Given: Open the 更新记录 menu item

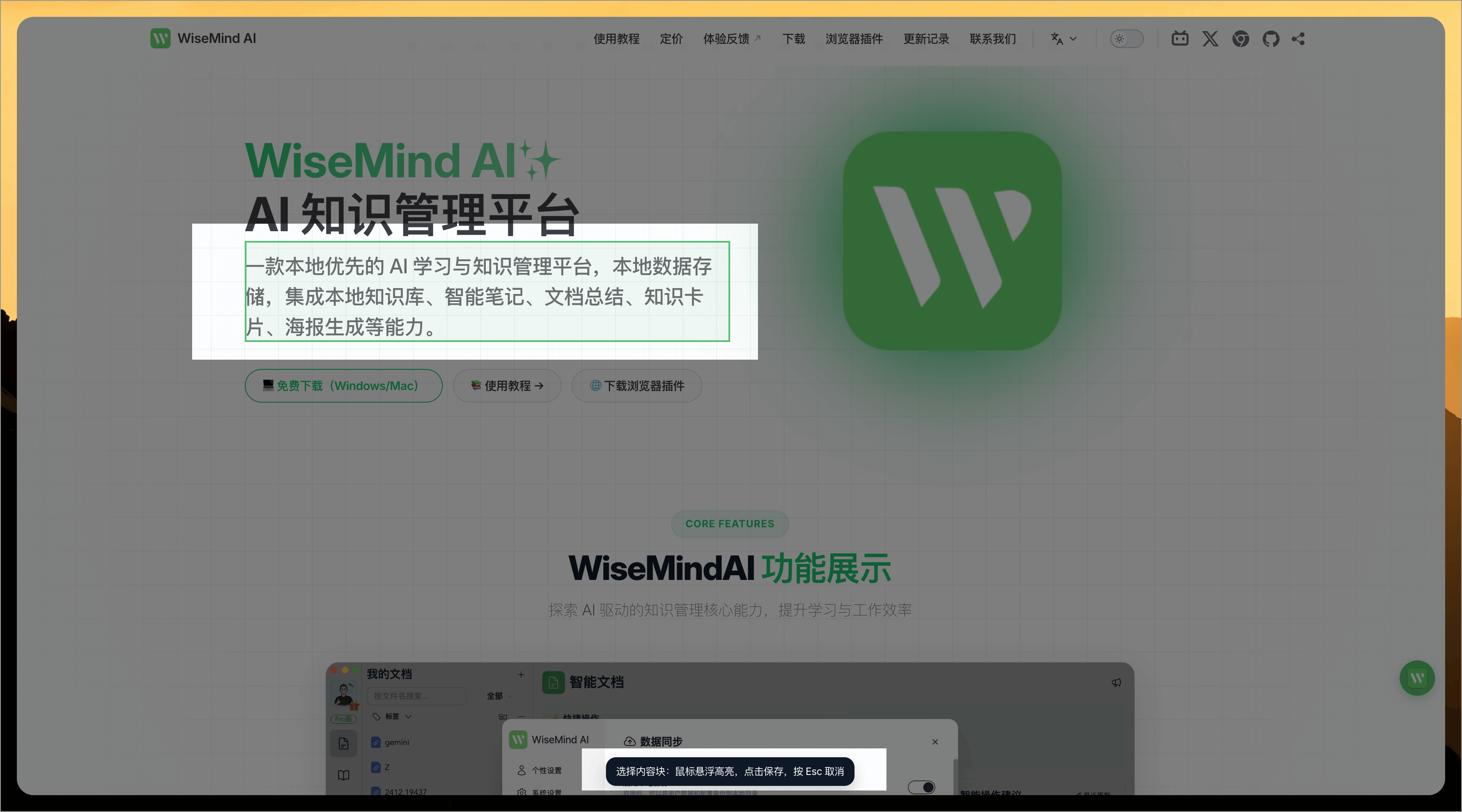Looking at the screenshot, I should point(926,39).
